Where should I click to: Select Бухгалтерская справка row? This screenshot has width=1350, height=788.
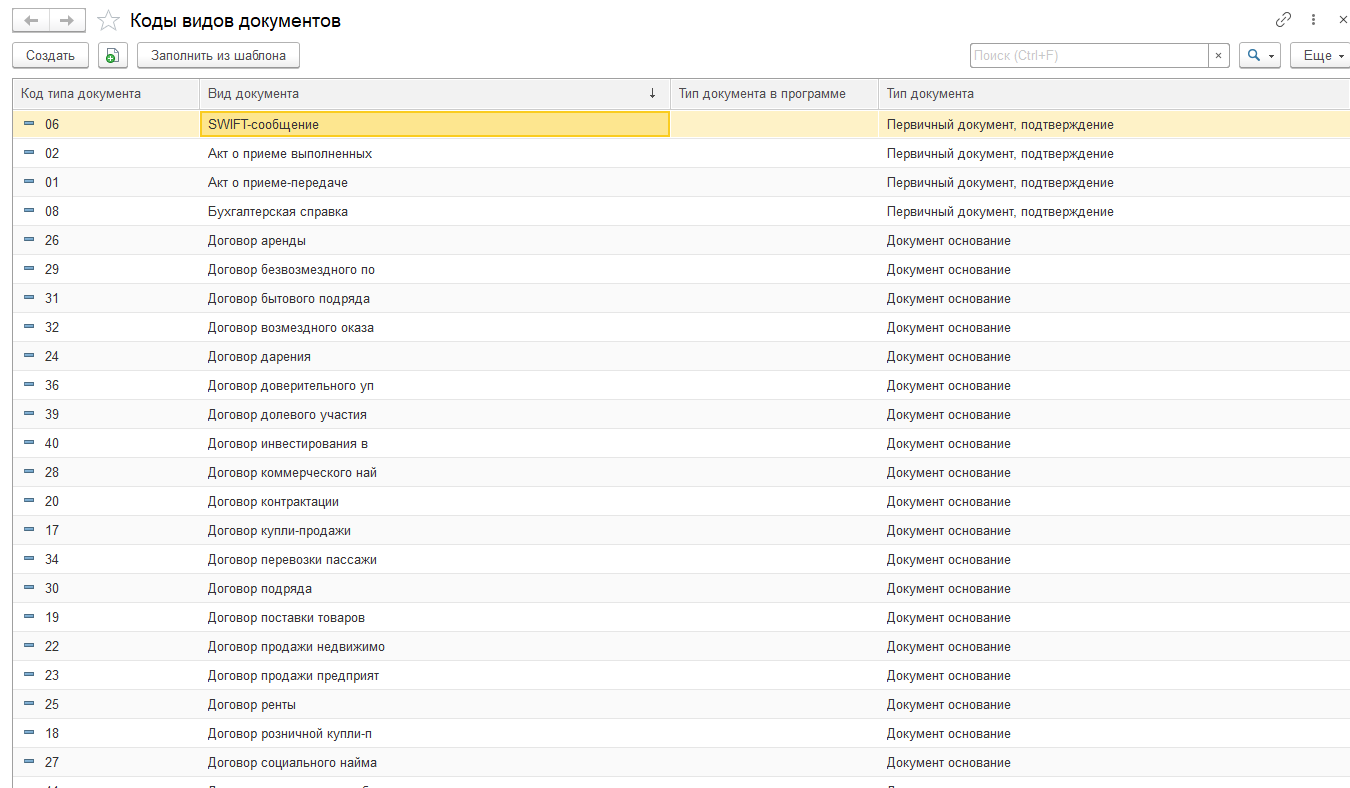click(x=681, y=211)
